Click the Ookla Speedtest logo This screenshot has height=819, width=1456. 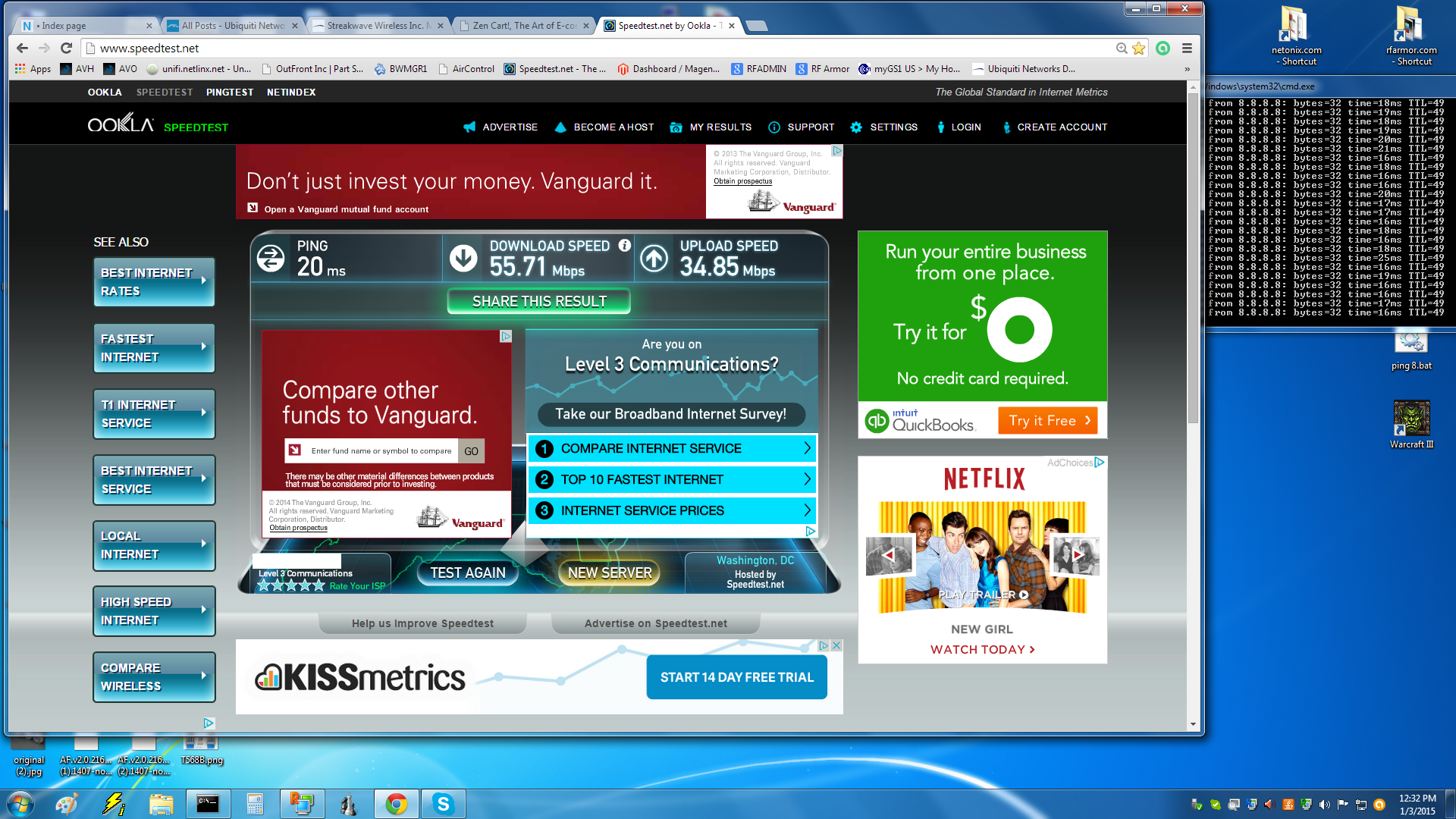pos(158,124)
